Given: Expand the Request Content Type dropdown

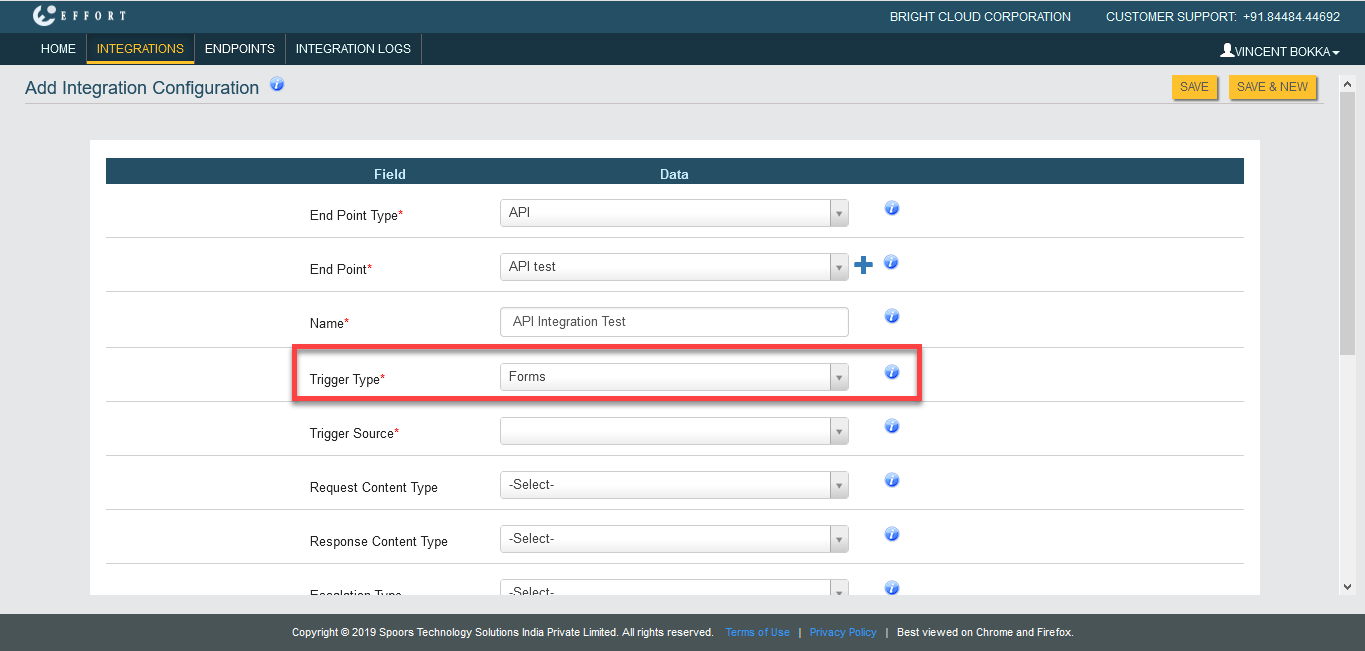Looking at the screenshot, I should pyautogui.click(x=673, y=485).
